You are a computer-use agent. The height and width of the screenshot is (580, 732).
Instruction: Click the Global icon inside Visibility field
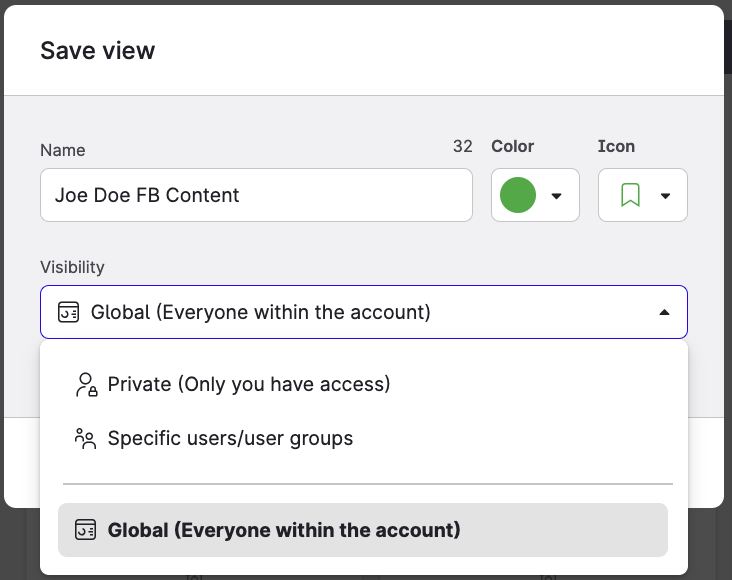[69, 312]
